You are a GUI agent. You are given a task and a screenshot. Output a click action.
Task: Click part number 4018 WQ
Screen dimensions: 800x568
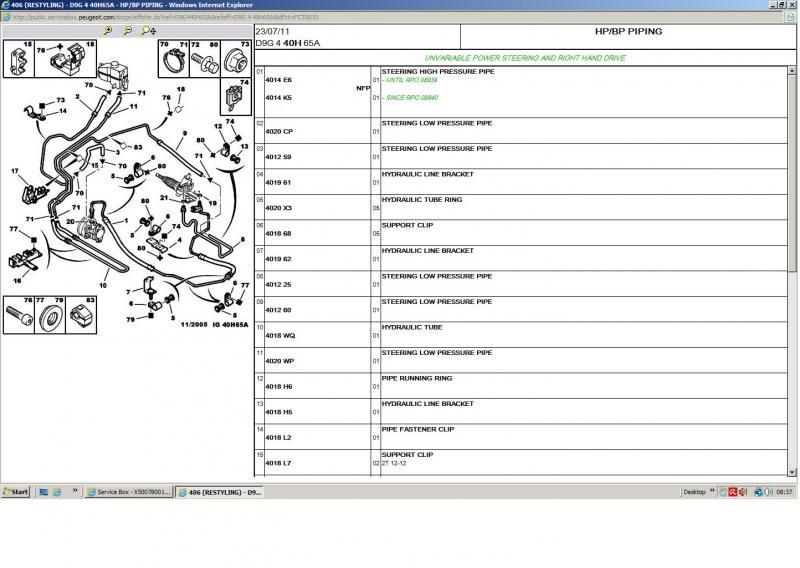pos(280,335)
